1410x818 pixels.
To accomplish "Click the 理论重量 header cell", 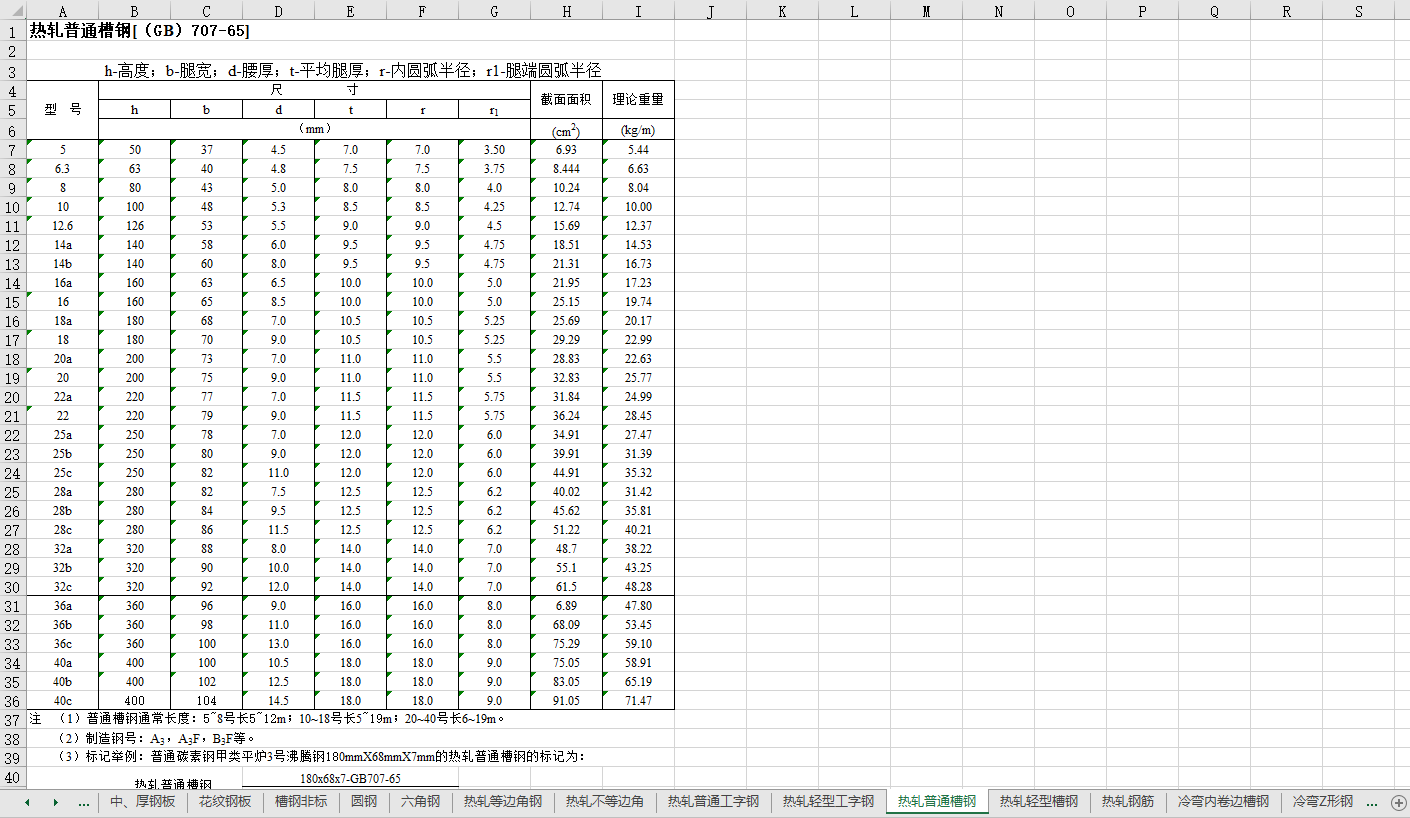I will [x=639, y=100].
